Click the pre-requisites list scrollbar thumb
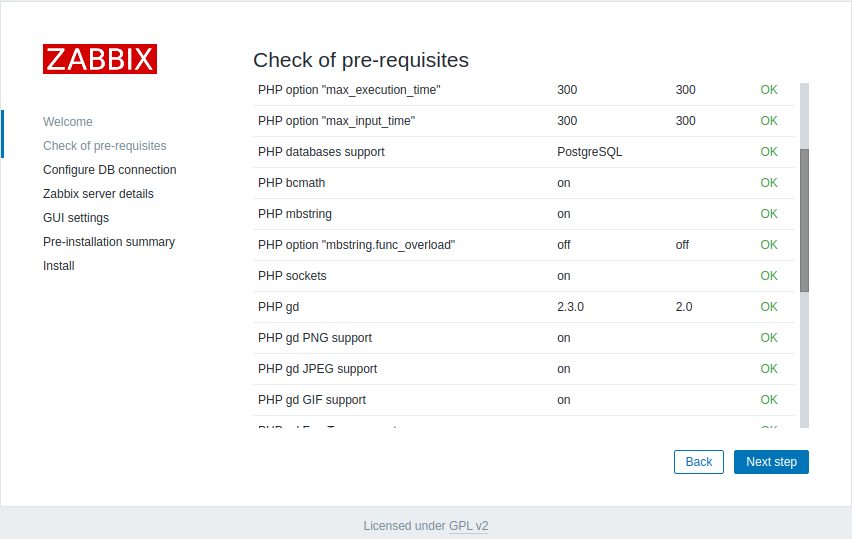852x539 pixels. (x=804, y=220)
